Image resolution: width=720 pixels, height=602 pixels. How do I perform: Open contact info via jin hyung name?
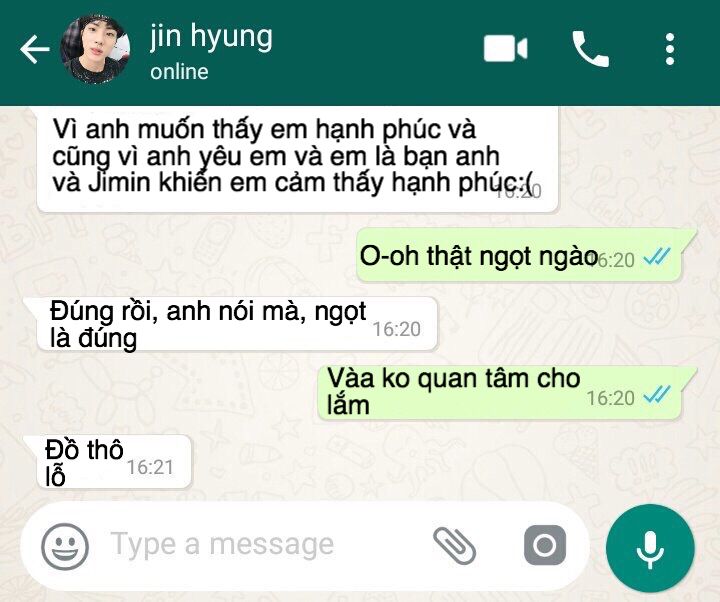pos(211,37)
